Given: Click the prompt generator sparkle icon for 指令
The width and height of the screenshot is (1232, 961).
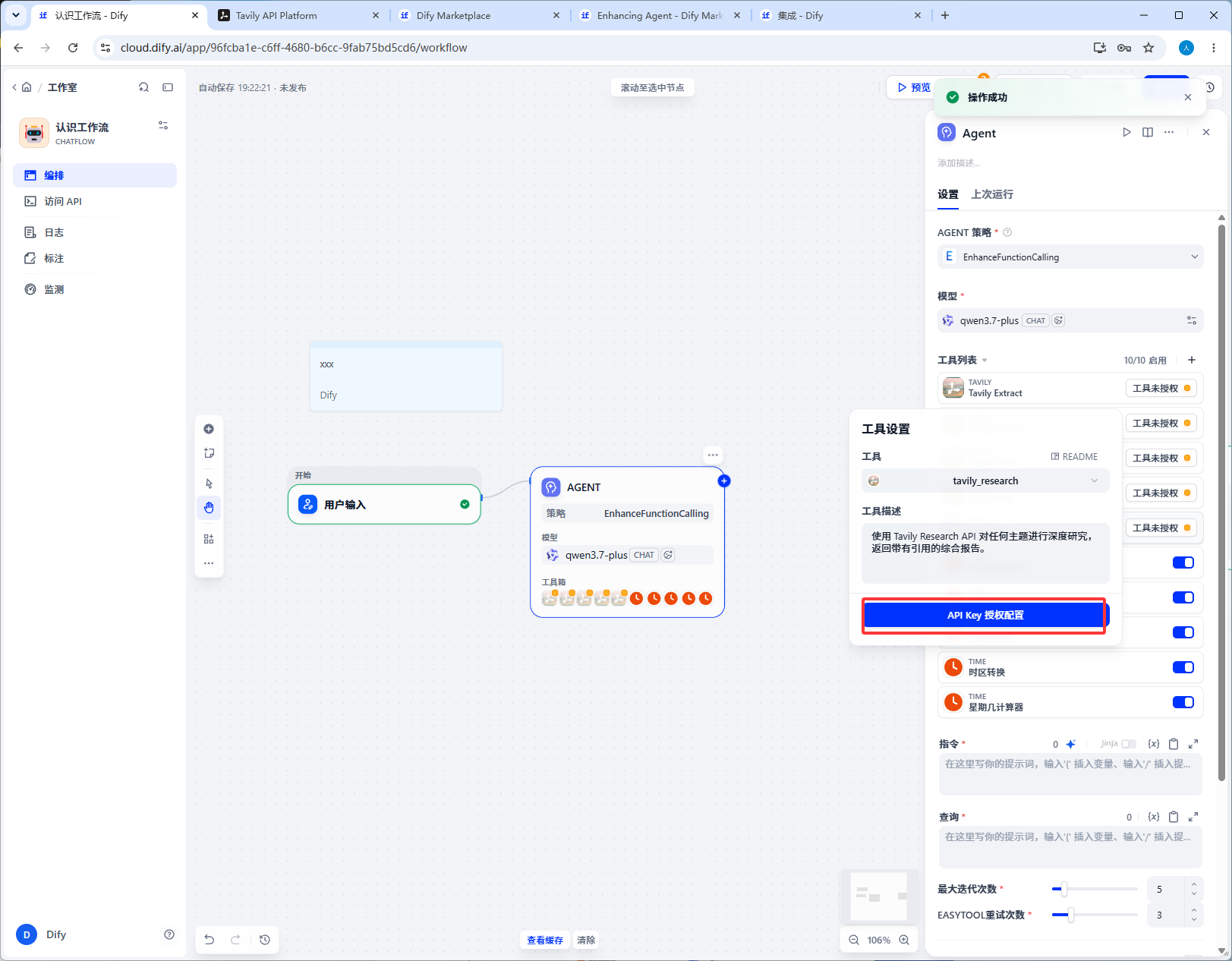Looking at the screenshot, I should pos(1071,744).
